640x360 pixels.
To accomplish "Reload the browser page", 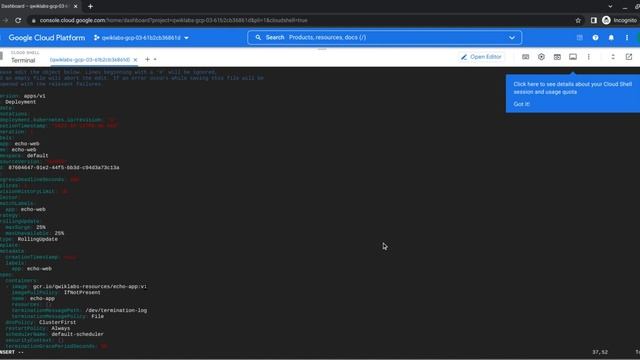I will point(18,20).
